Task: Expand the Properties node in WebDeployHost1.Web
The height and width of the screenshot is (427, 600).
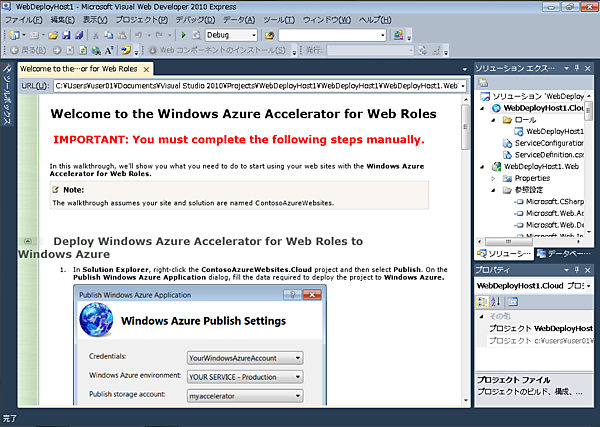Action: tap(494, 178)
